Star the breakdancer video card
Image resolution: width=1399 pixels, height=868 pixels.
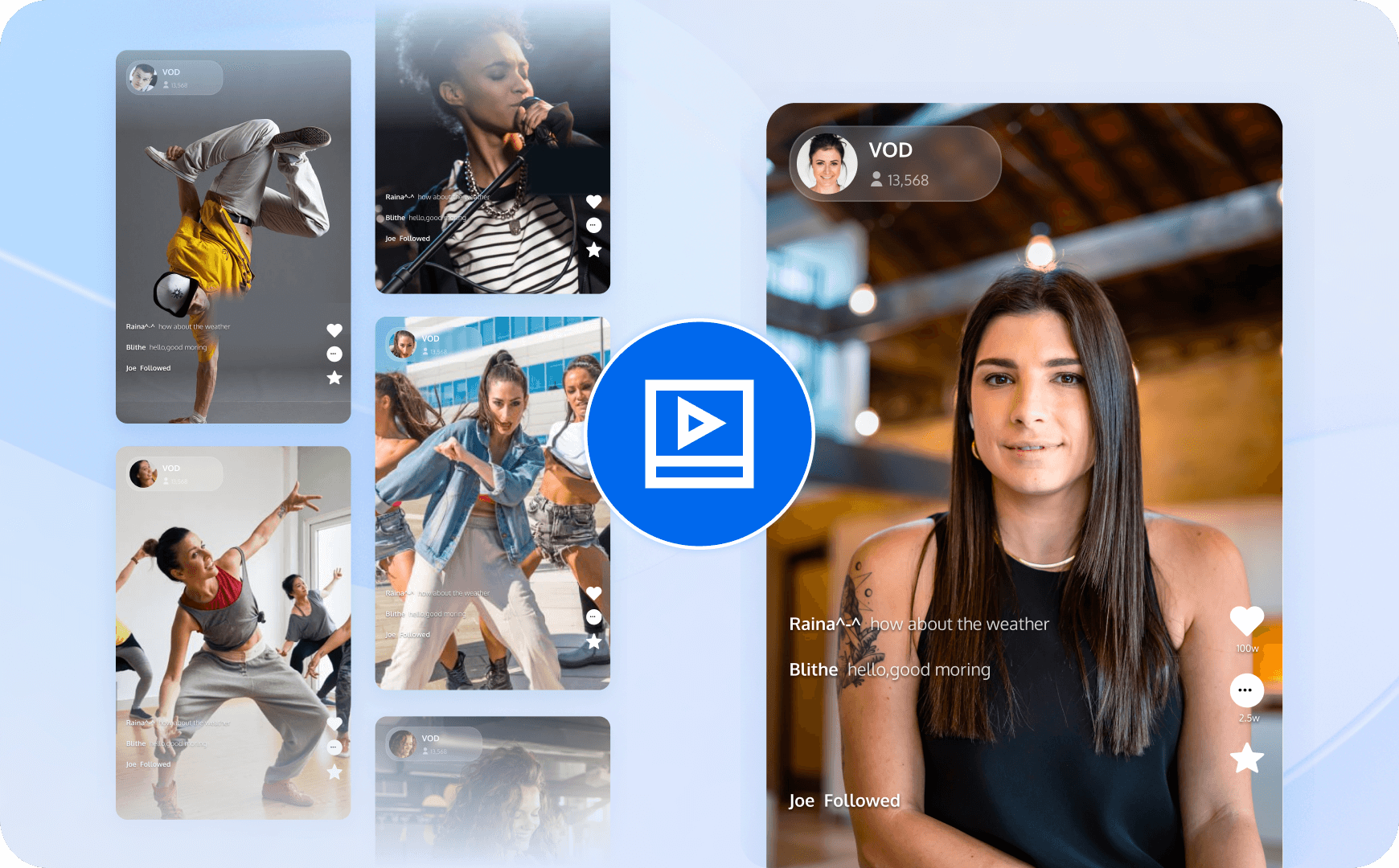334,378
